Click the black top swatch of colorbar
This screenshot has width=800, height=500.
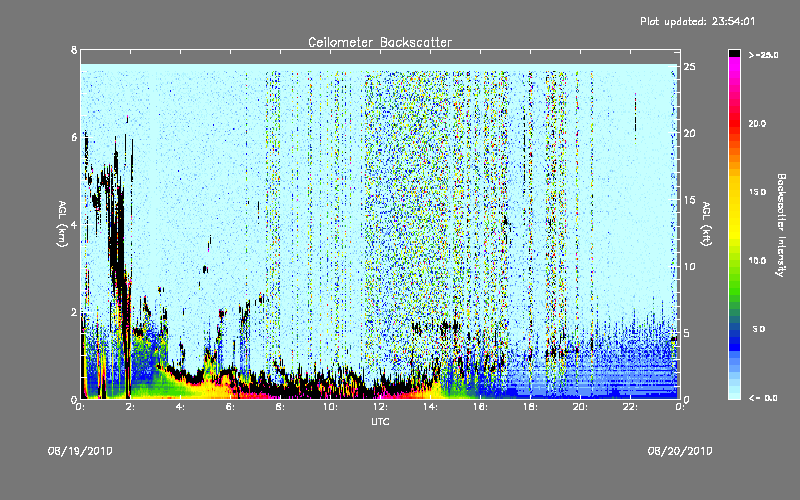click(x=734, y=53)
